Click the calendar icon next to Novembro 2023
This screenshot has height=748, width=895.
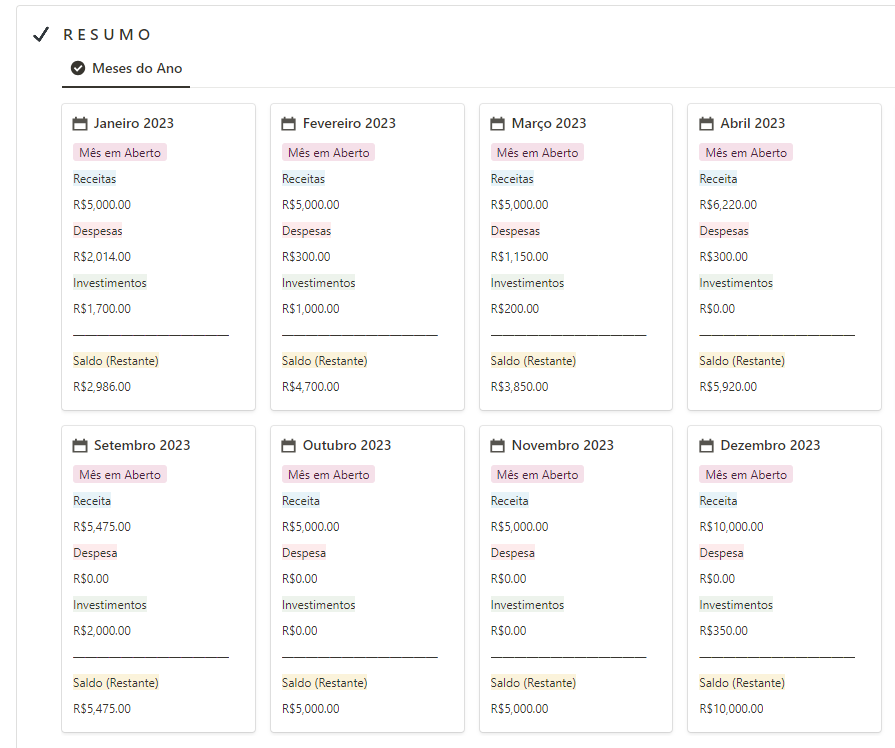[498, 446]
